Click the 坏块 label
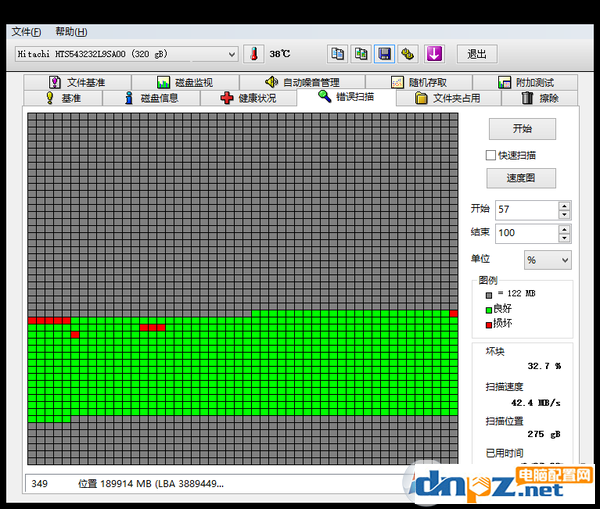 pyautogui.click(x=495, y=351)
